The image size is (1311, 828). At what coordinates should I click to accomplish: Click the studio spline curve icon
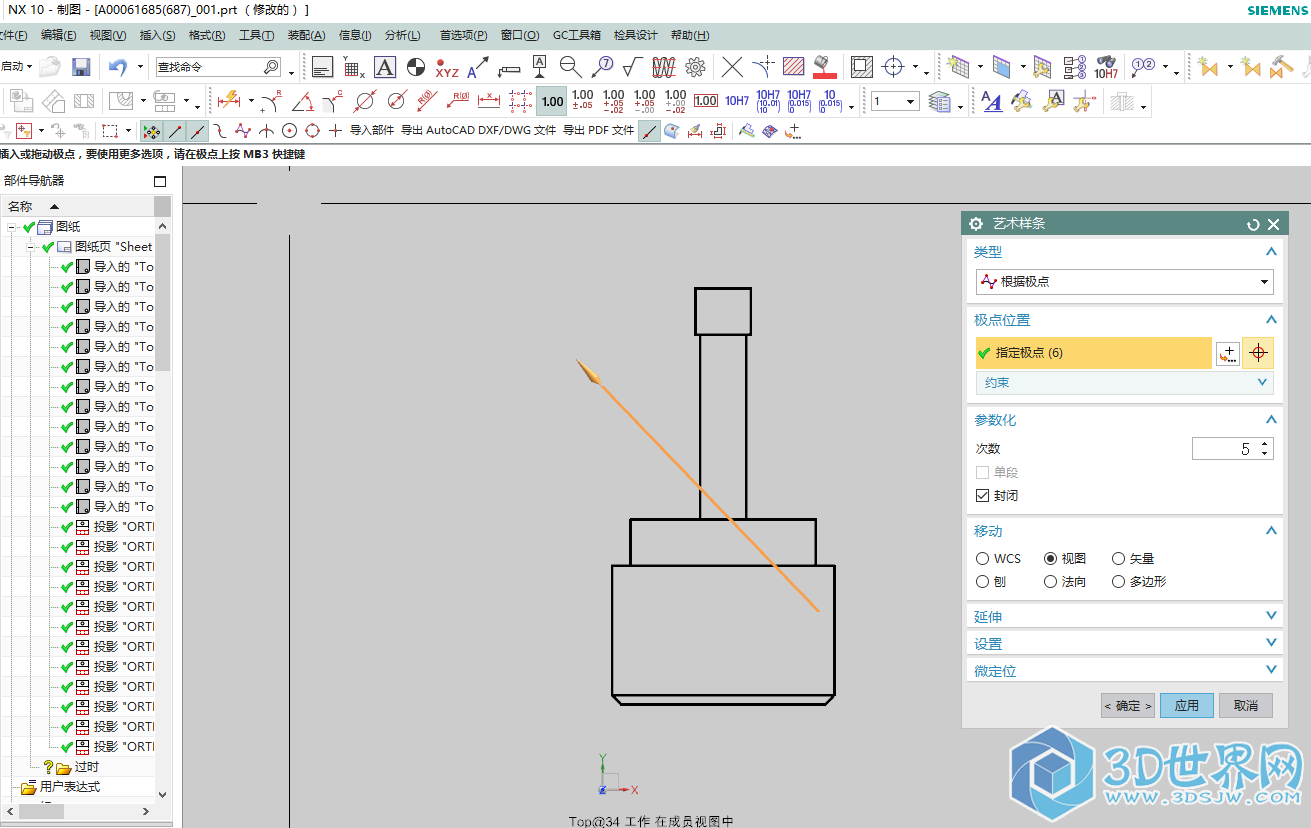[242, 130]
